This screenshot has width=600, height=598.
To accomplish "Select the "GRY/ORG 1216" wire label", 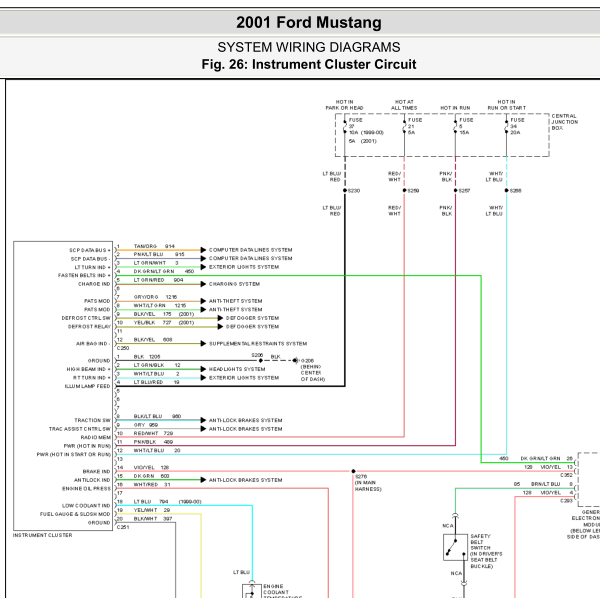I will click(155, 297).
